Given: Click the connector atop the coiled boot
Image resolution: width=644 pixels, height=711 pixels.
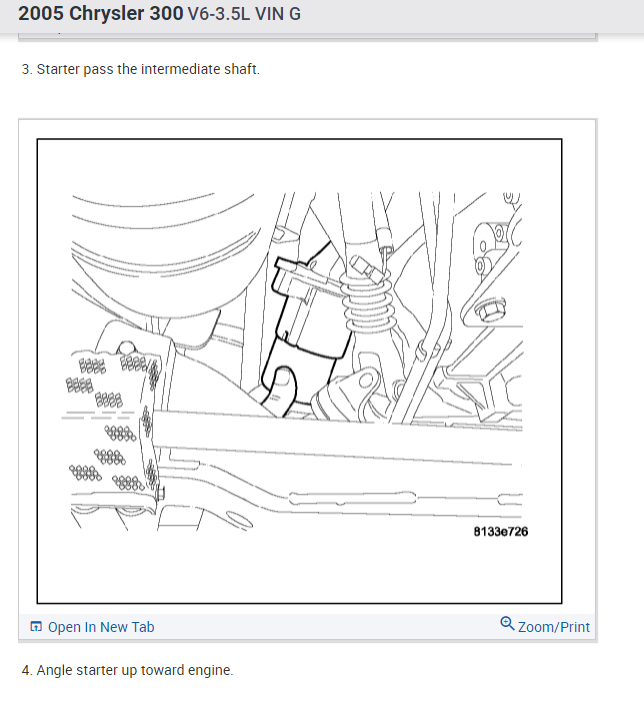Looking at the screenshot, I should click(x=364, y=268).
